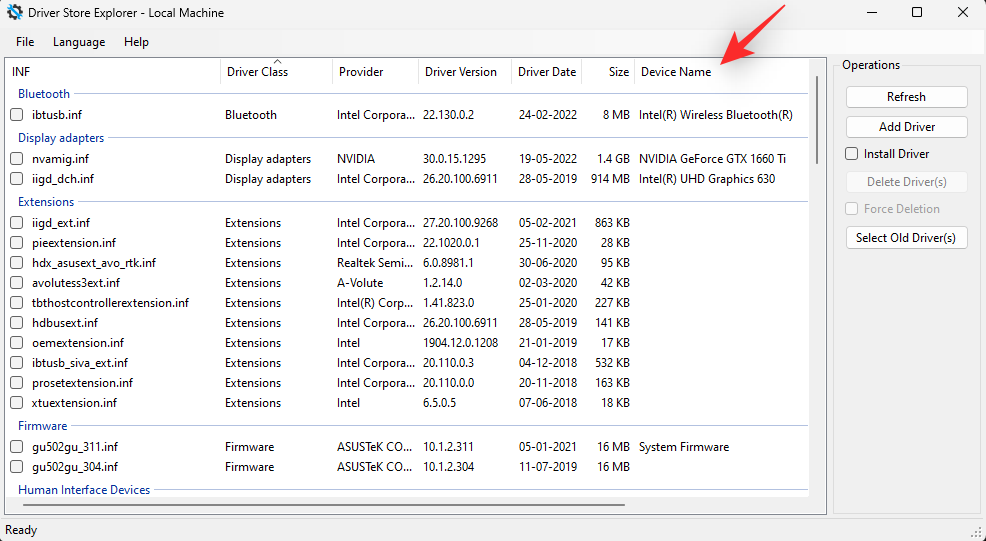This screenshot has width=986, height=541.
Task: Open the Help menu
Action: 136,42
